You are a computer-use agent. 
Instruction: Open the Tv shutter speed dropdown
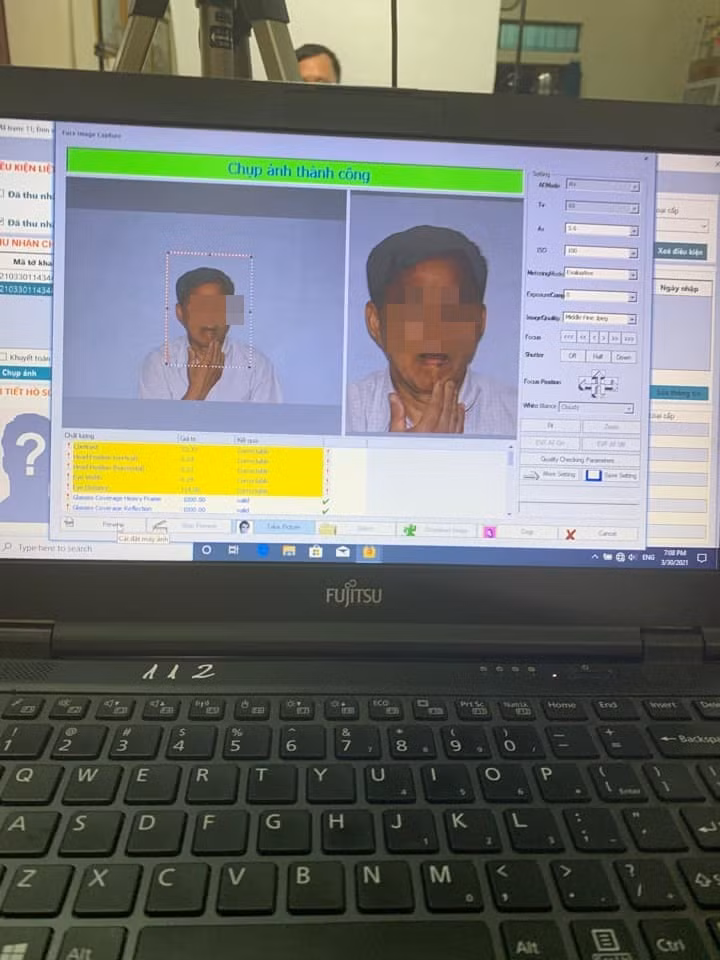tap(602, 207)
